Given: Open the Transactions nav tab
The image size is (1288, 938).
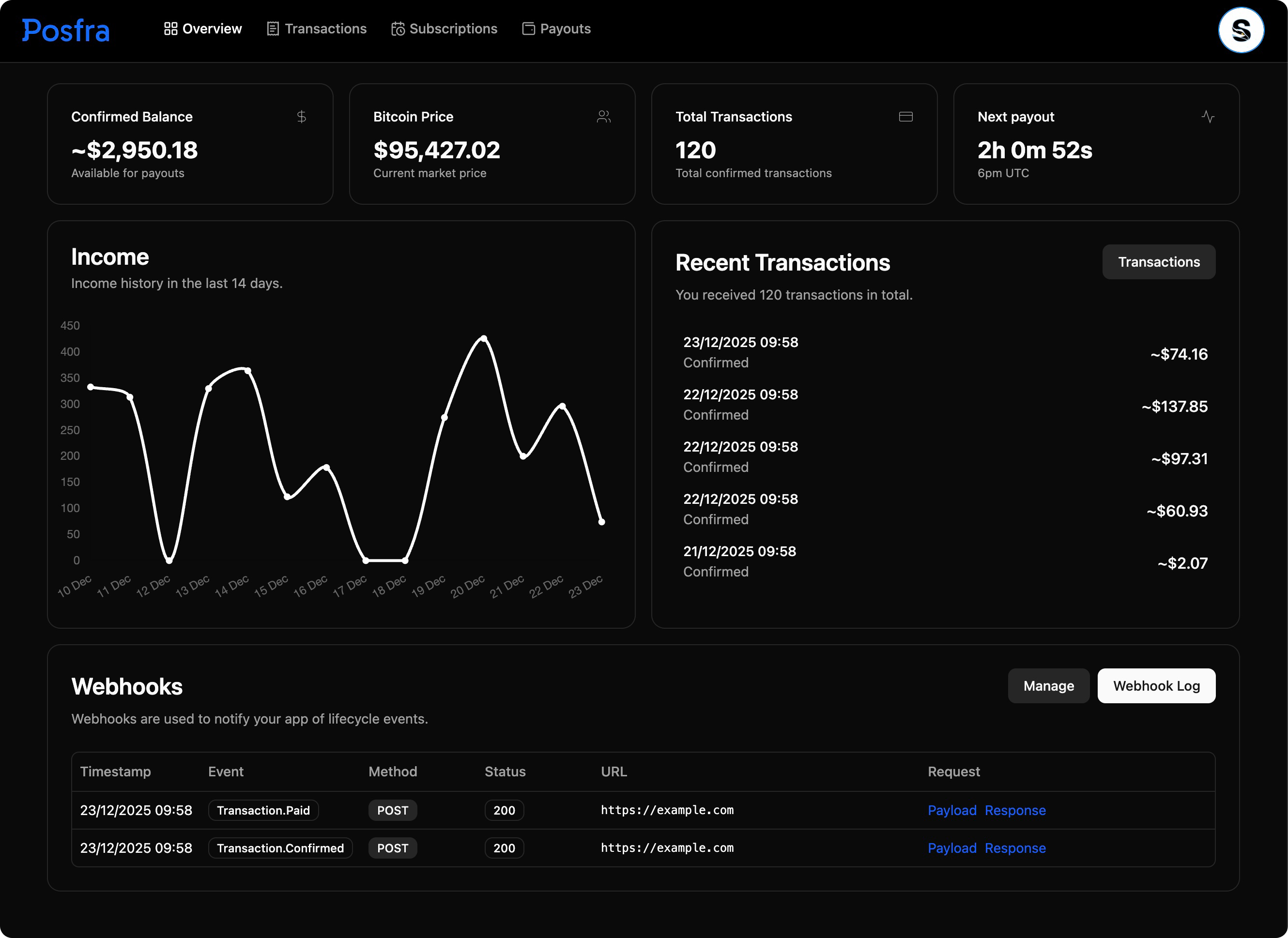Looking at the screenshot, I should 317,29.
